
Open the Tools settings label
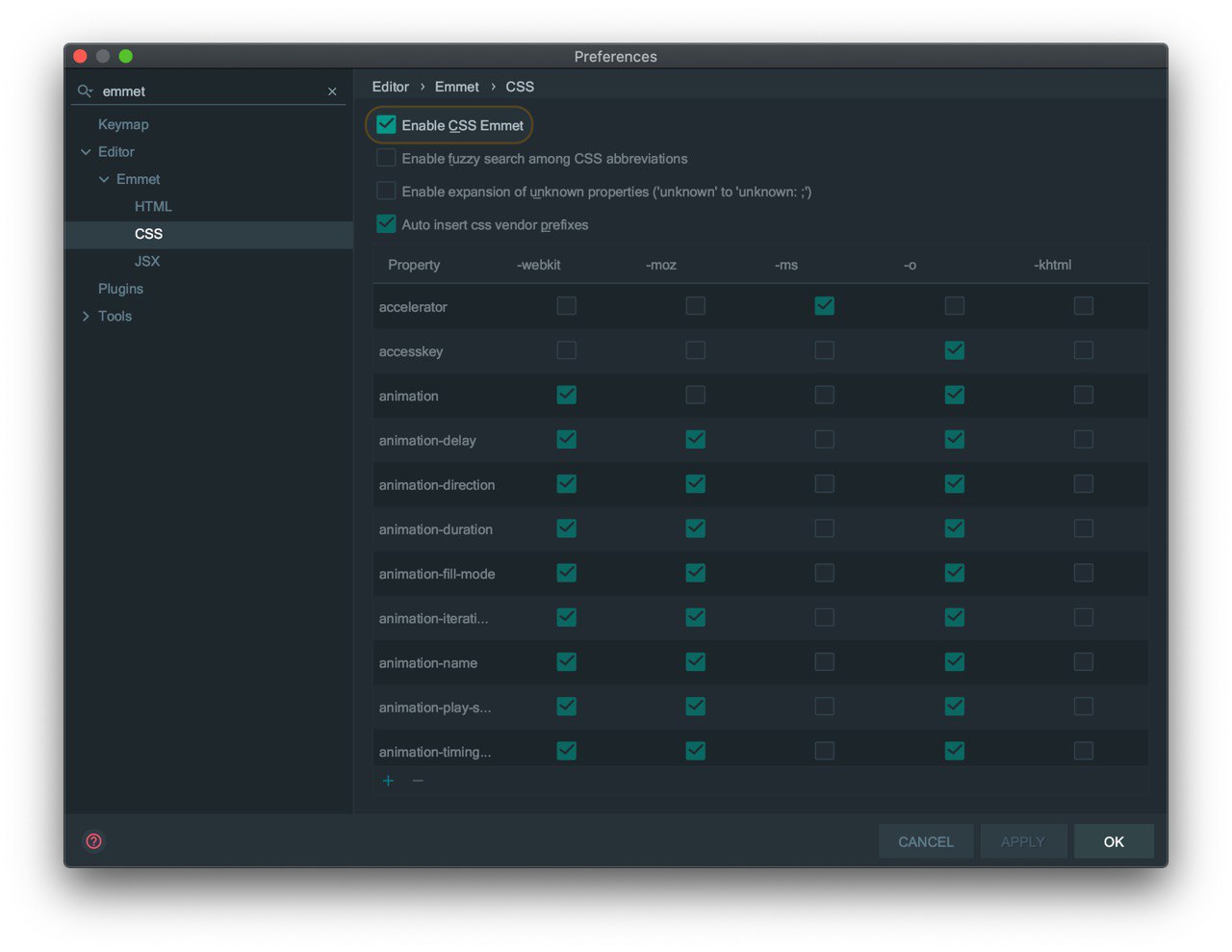[115, 316]
